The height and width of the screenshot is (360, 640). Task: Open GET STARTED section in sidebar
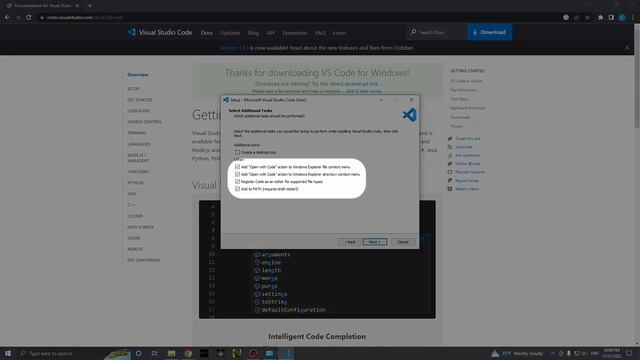point(140,100)
